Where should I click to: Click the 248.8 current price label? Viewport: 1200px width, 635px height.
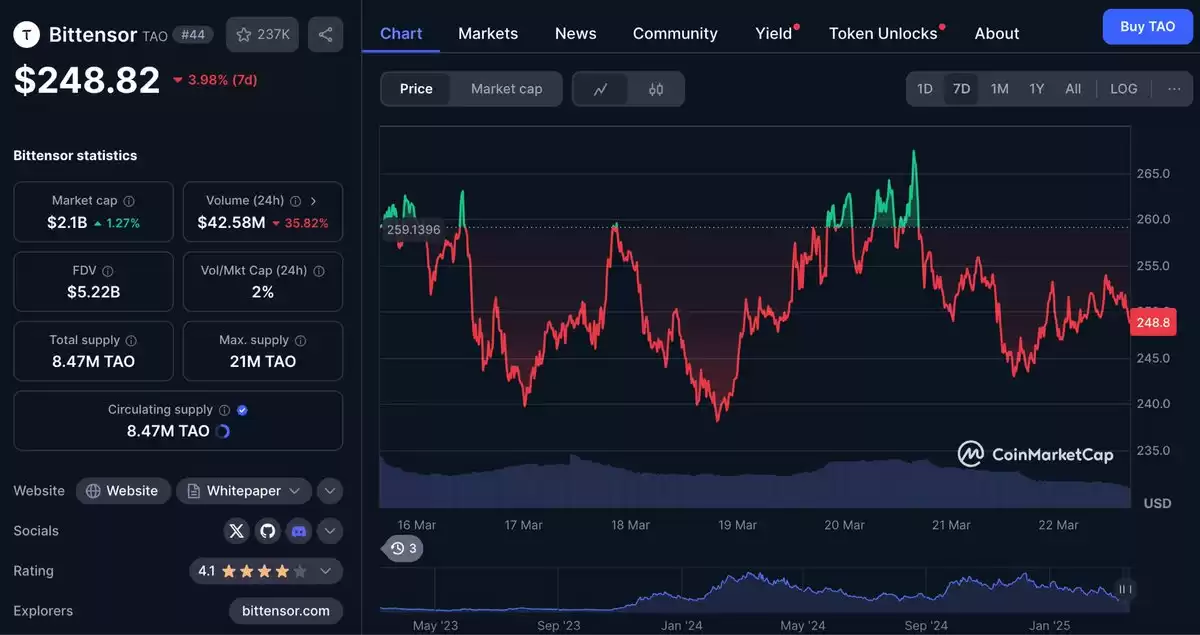(1153, 323)
